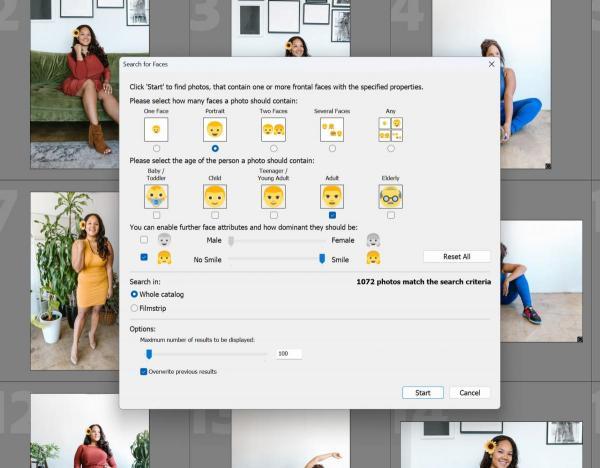Image resolution: width=600 pixels, height=468 pixels.
Task: Select the Filmstrip search option
Action: (135, 308)
